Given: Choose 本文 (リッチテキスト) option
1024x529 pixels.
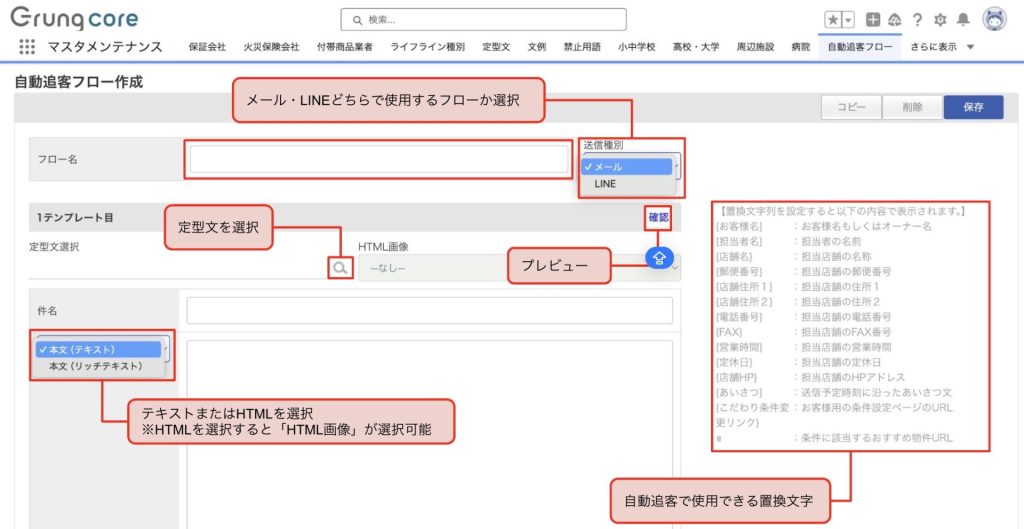Looking at the screenshot, I should point(96,366).
